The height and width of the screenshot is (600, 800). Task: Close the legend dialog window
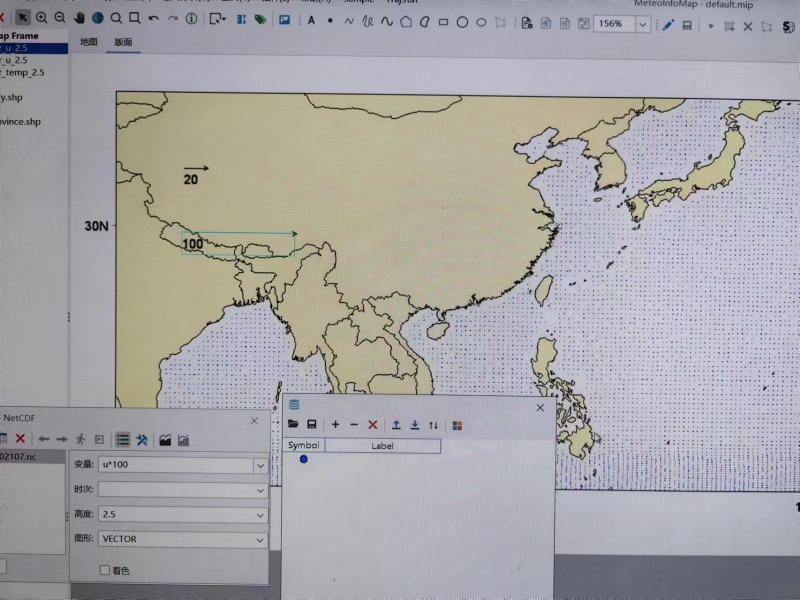tap(540, 407)
